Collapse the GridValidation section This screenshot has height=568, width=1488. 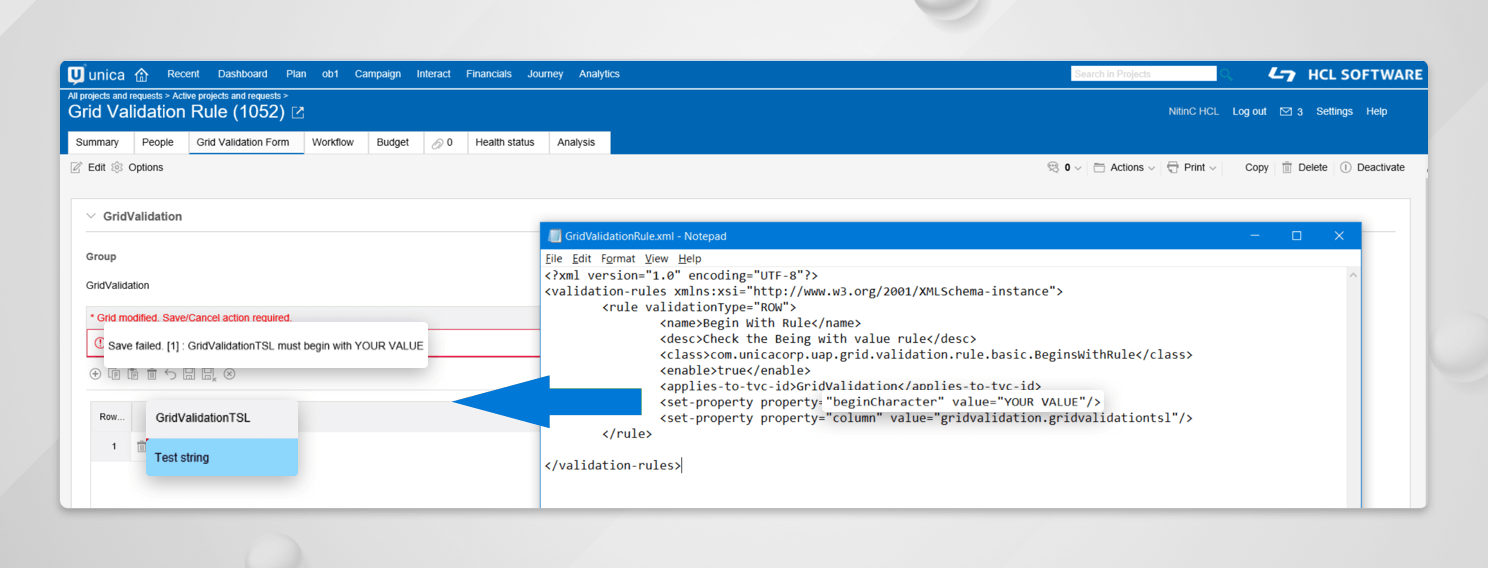[92, 216]
